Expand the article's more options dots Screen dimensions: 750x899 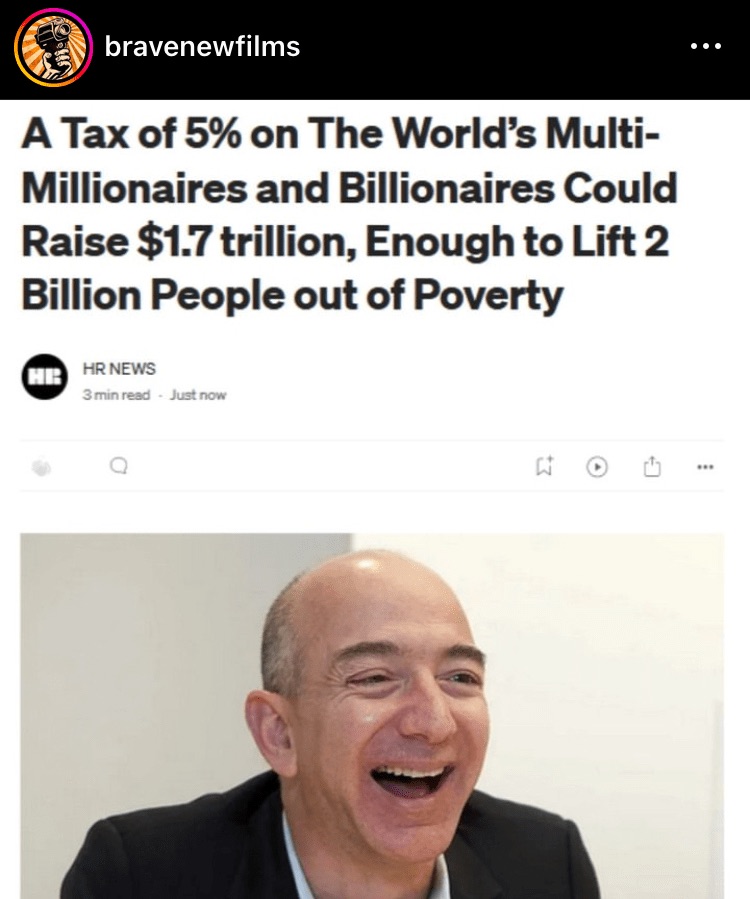tap(705, 467)
